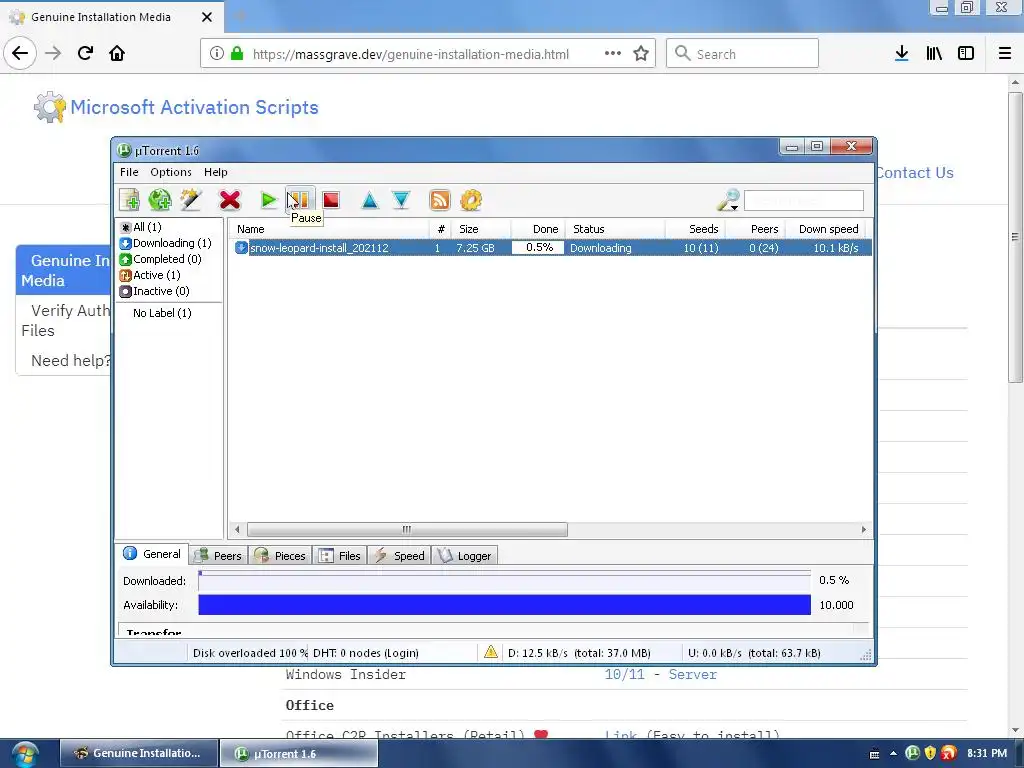Switch to the General tab
Image resolution: width=1024 pixels, height=768 pixels.
[152, 554]
